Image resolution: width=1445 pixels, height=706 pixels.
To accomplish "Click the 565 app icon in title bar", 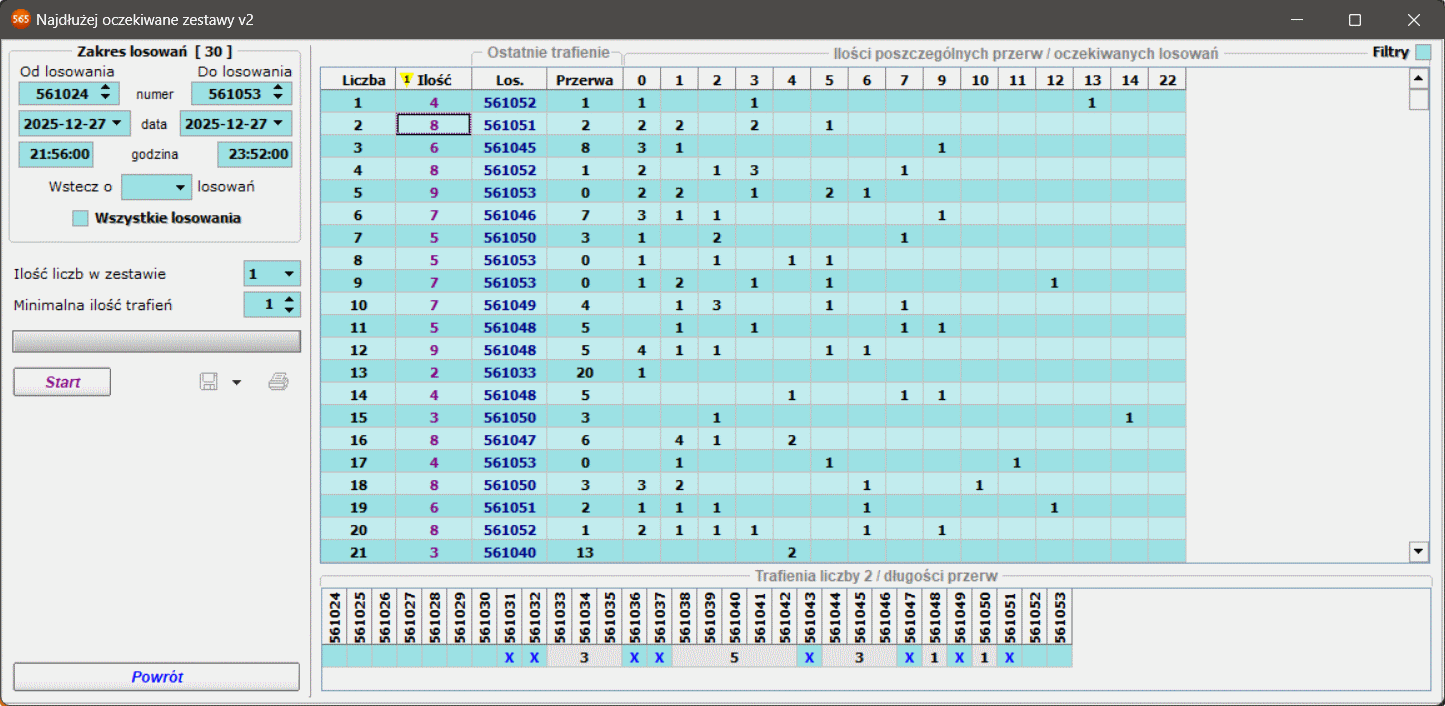I will pos(20,19).
